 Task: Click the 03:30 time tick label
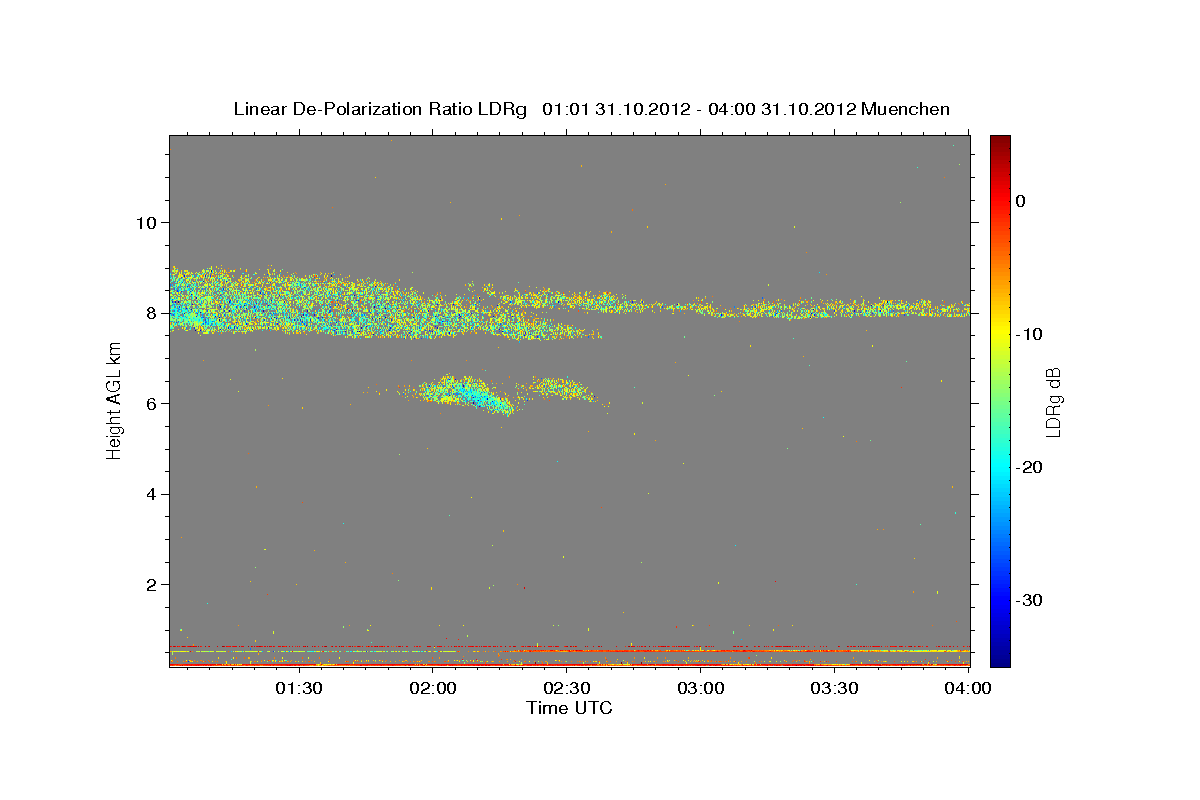click(x=834, y=688)
